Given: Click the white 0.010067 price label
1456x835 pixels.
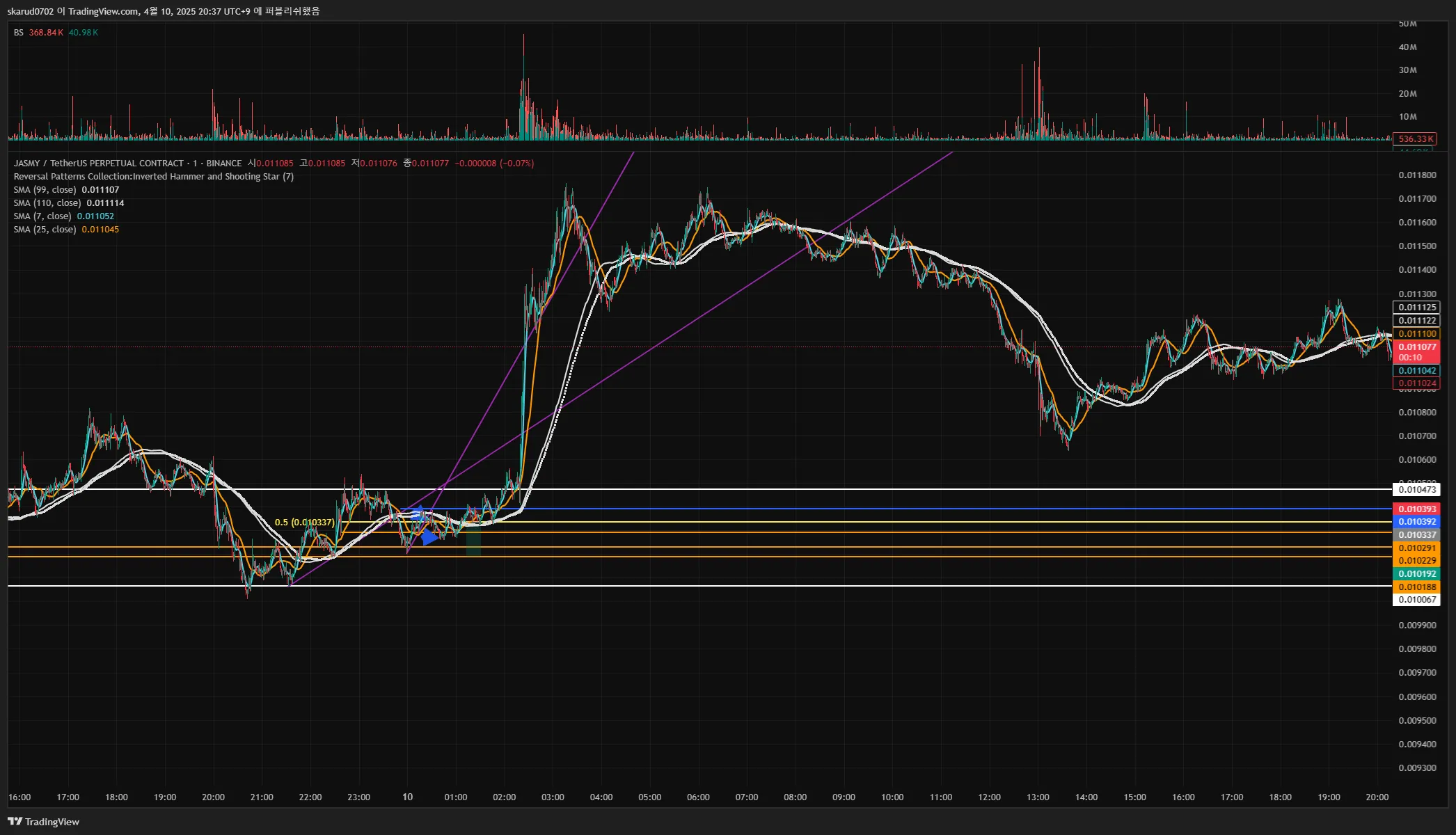Looking at the screenshot, I should 1416,599.
